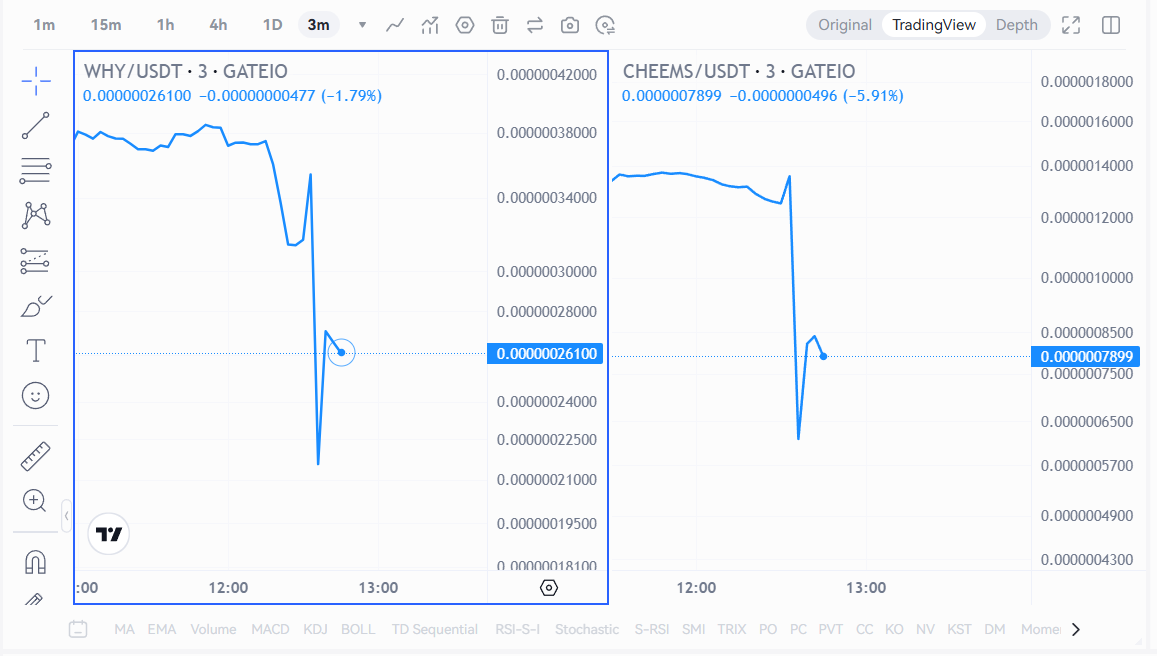Pick the ruler measure tool
The width and height of the screenshot is (1157, 656).
click(36, 457)
